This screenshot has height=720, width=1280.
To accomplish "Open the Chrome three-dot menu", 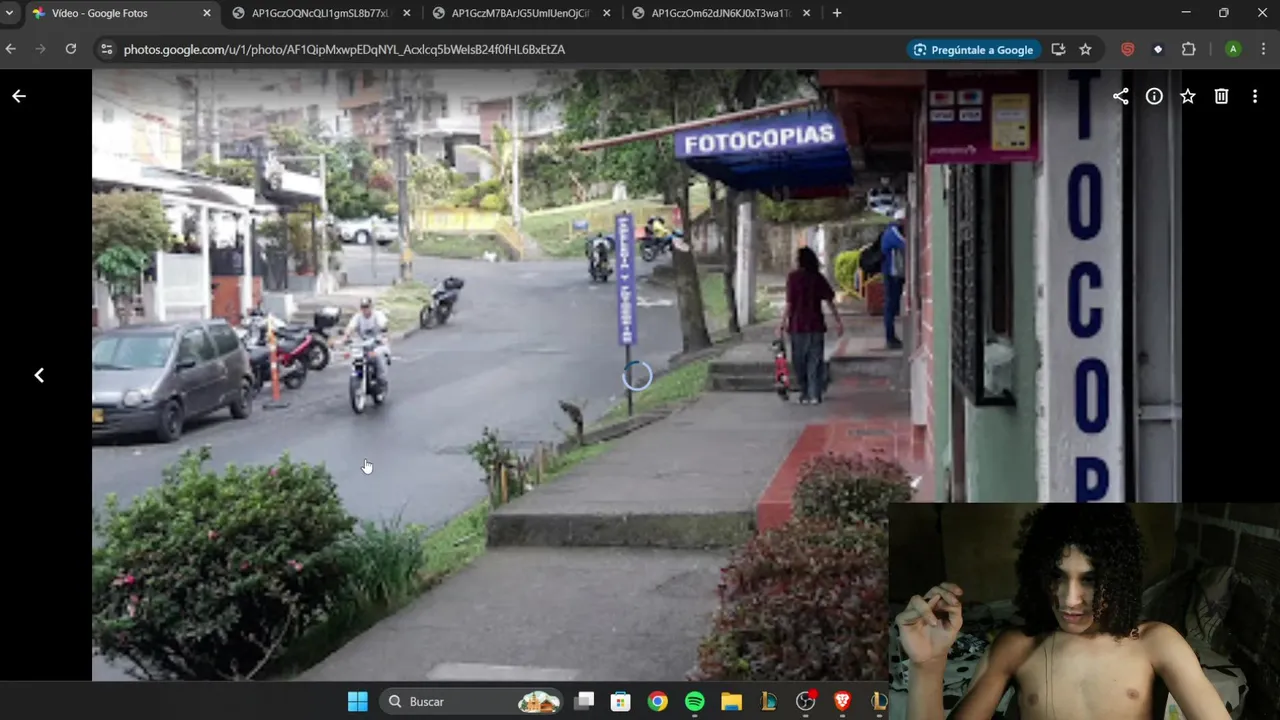I will [x=1264, y=49].
